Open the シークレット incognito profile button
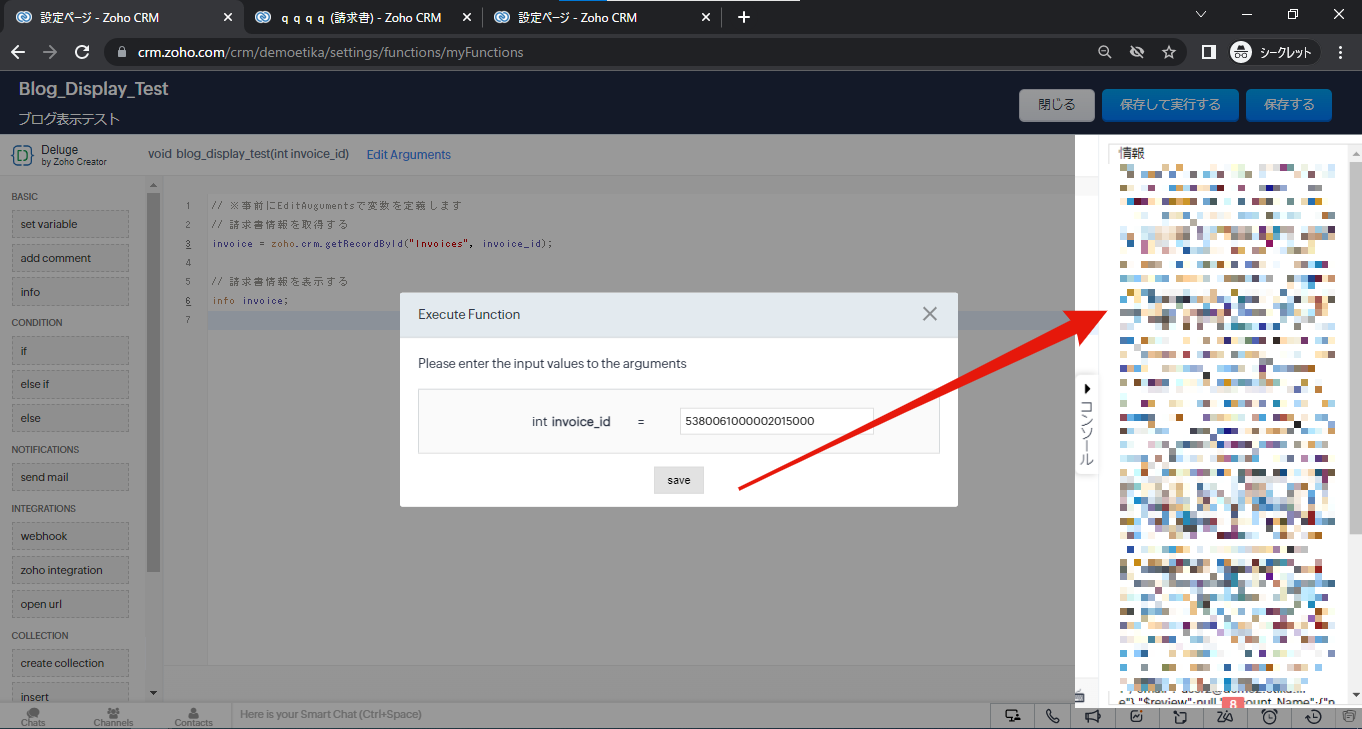Screen dimensions: 1362x729 coord(1274,52)
